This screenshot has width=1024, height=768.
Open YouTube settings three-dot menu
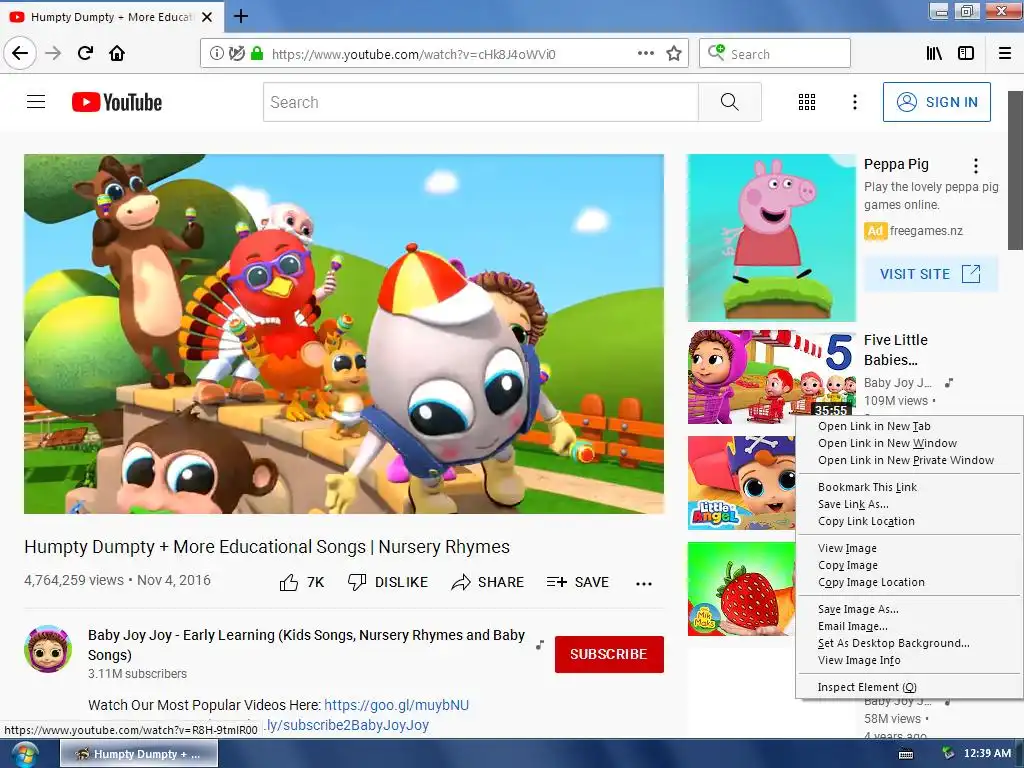tap(854, 102)
